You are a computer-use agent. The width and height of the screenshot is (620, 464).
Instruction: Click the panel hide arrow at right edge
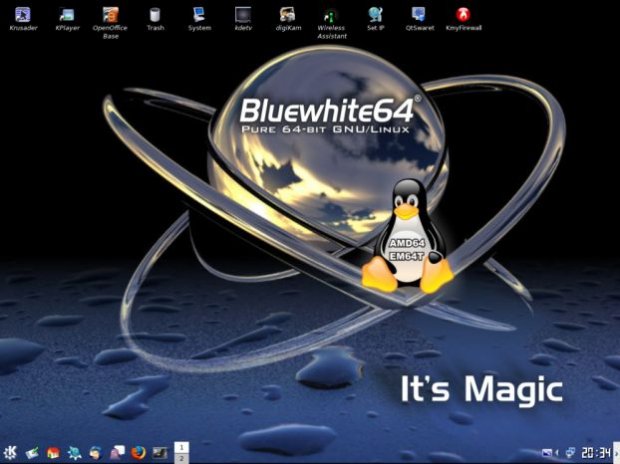click(616, 452)
